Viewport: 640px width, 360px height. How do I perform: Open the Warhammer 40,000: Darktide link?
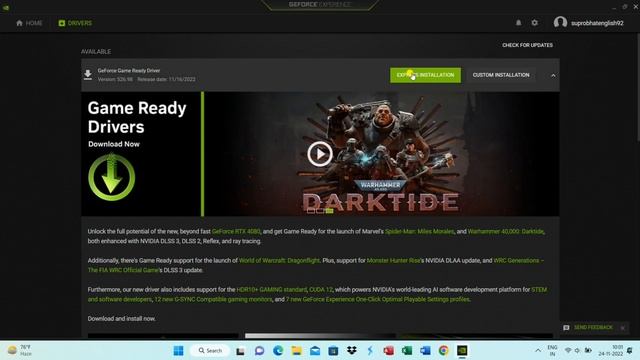tap(505, 231)
